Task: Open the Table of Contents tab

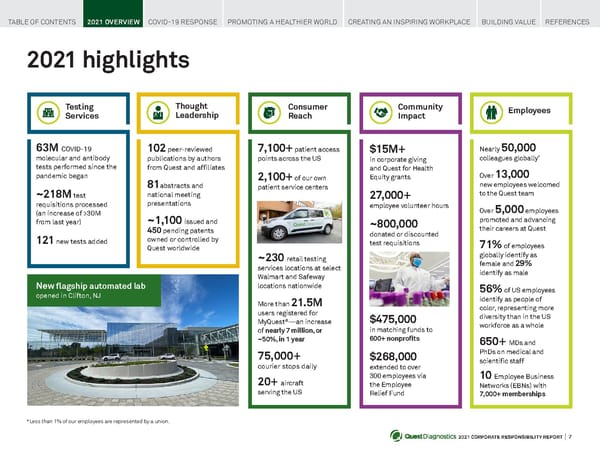Action: click(39, 20)
